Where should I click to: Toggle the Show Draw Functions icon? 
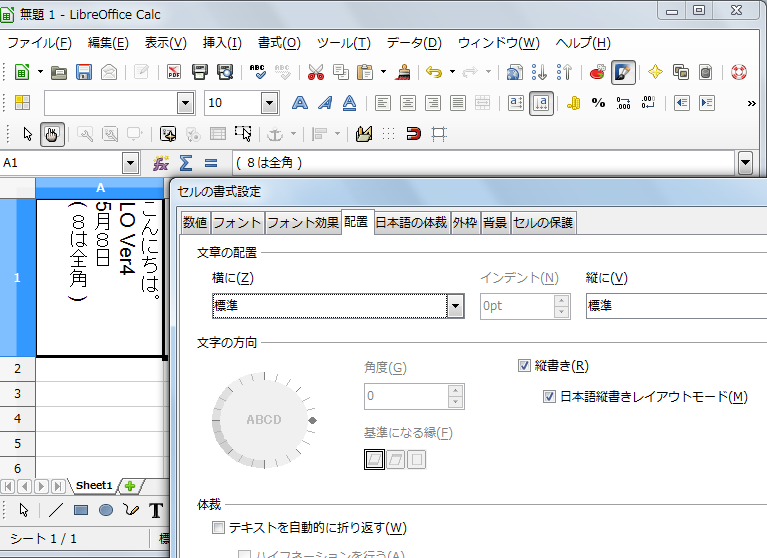[623, 73]
